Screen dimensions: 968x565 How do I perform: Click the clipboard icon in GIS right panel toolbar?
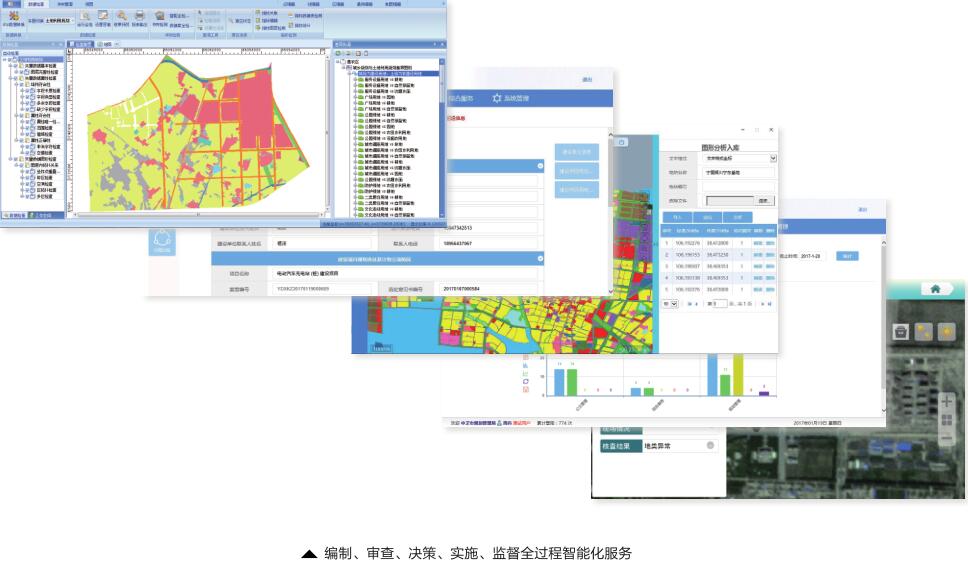365,53
